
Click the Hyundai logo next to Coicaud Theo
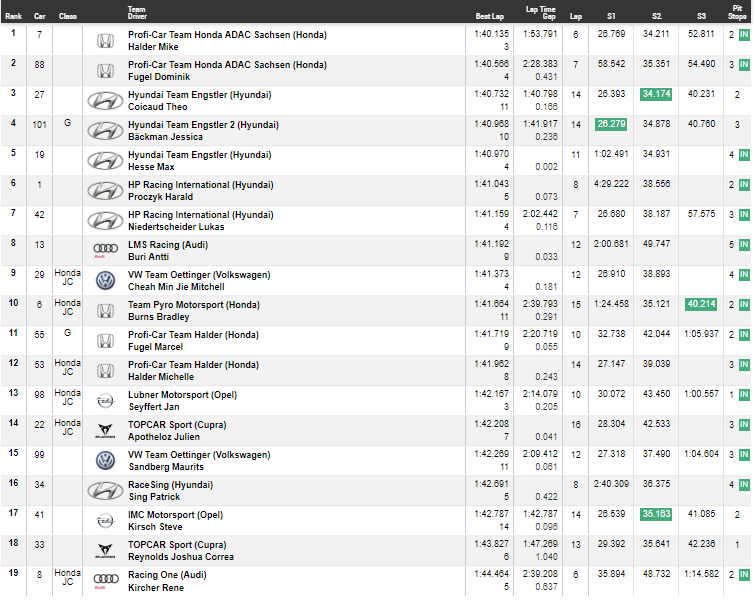[105, 101]
